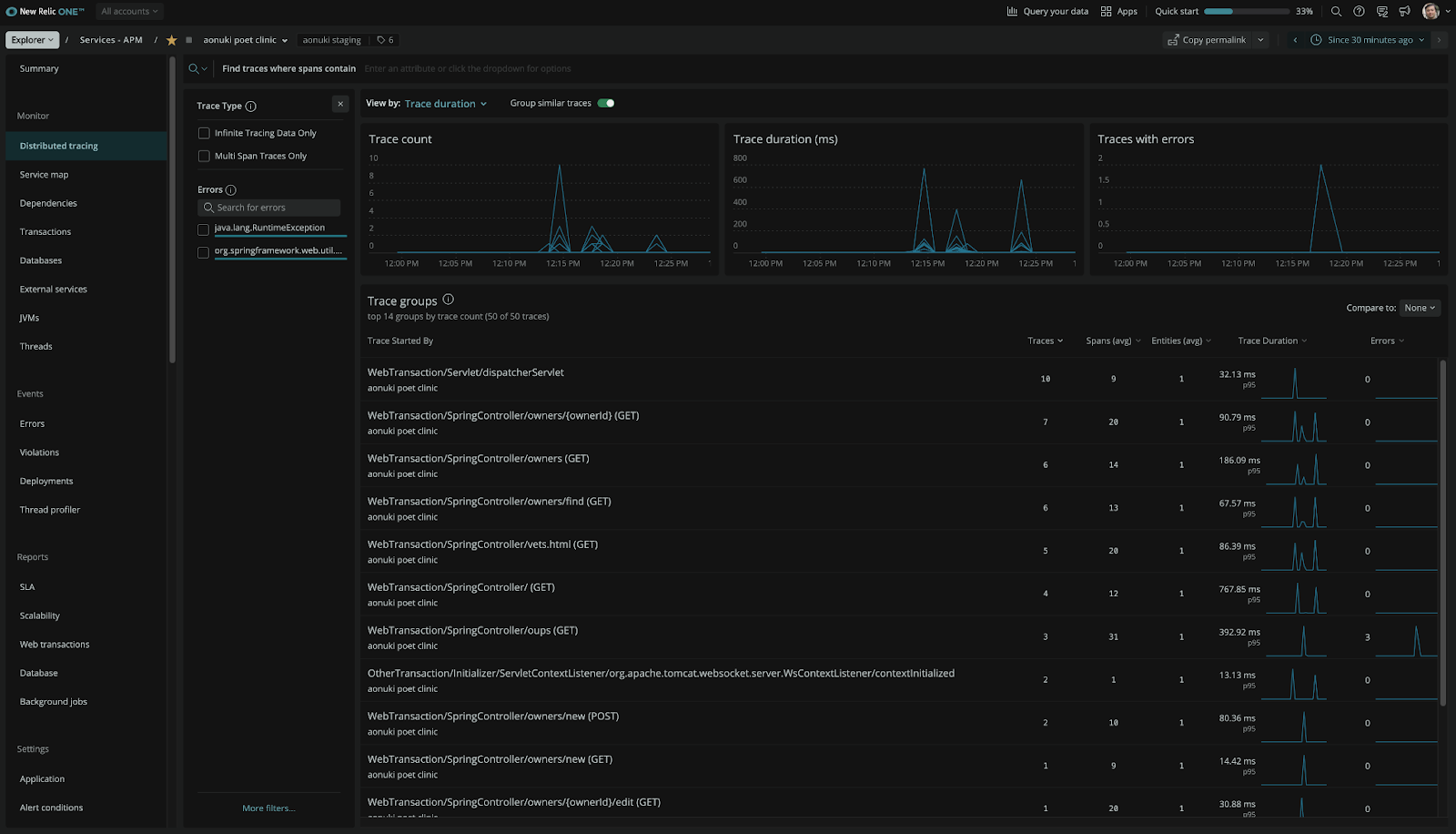Check the java.lang.RuntimeException error filter

point(204,229)
